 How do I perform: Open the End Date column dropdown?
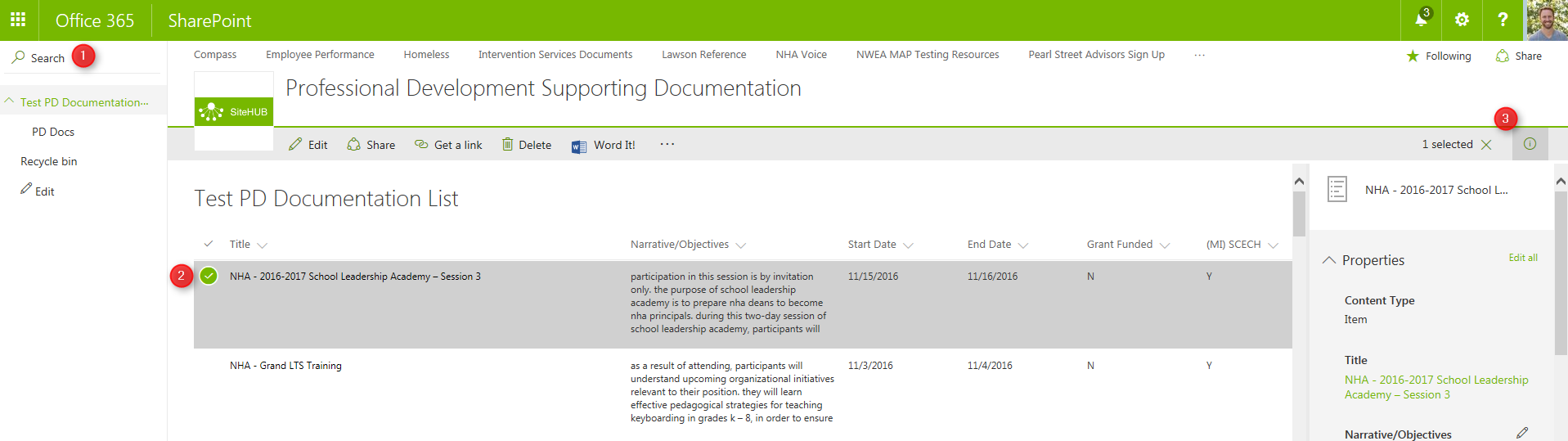tap(1022, 245)
